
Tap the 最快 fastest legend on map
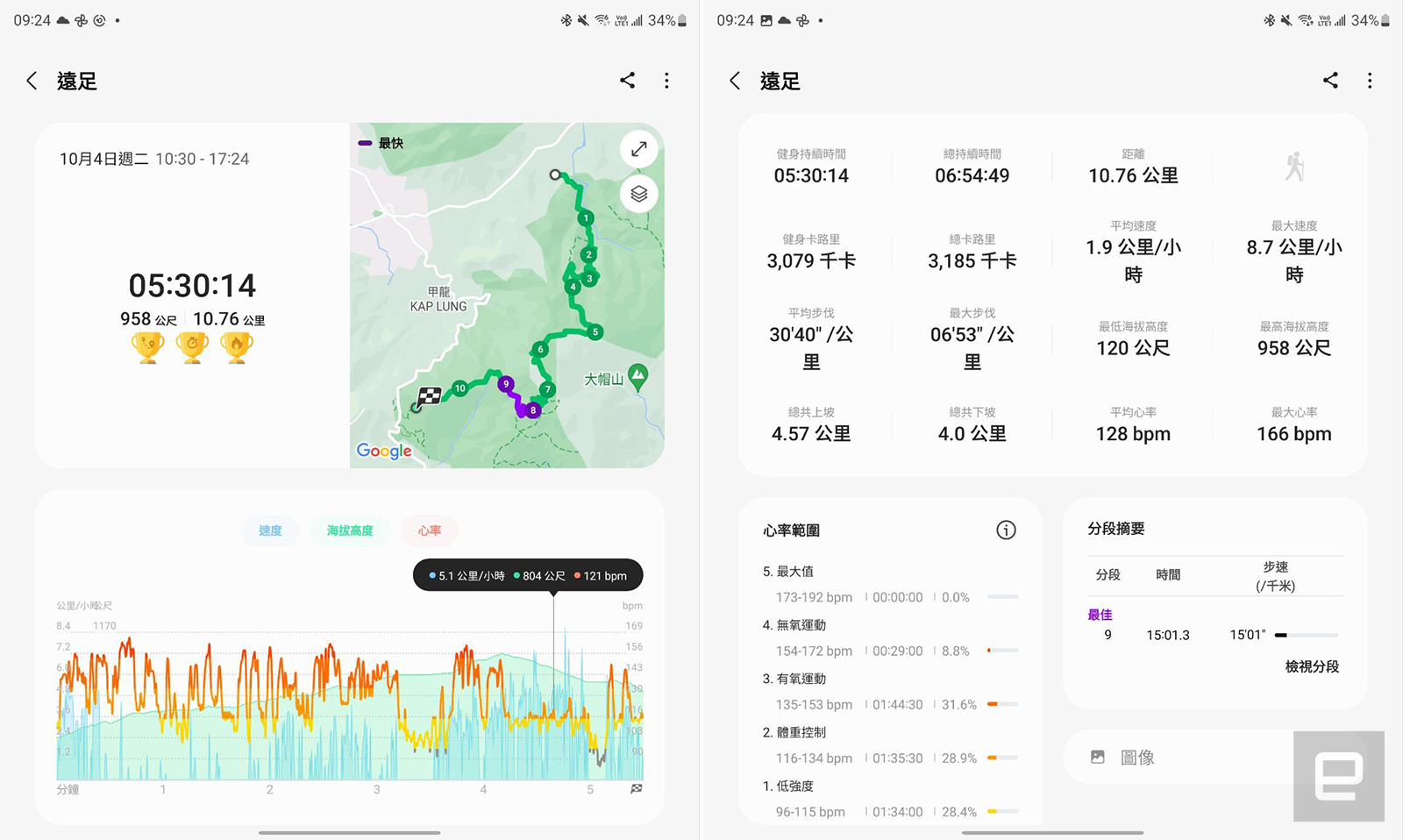[x=381, y=143]
